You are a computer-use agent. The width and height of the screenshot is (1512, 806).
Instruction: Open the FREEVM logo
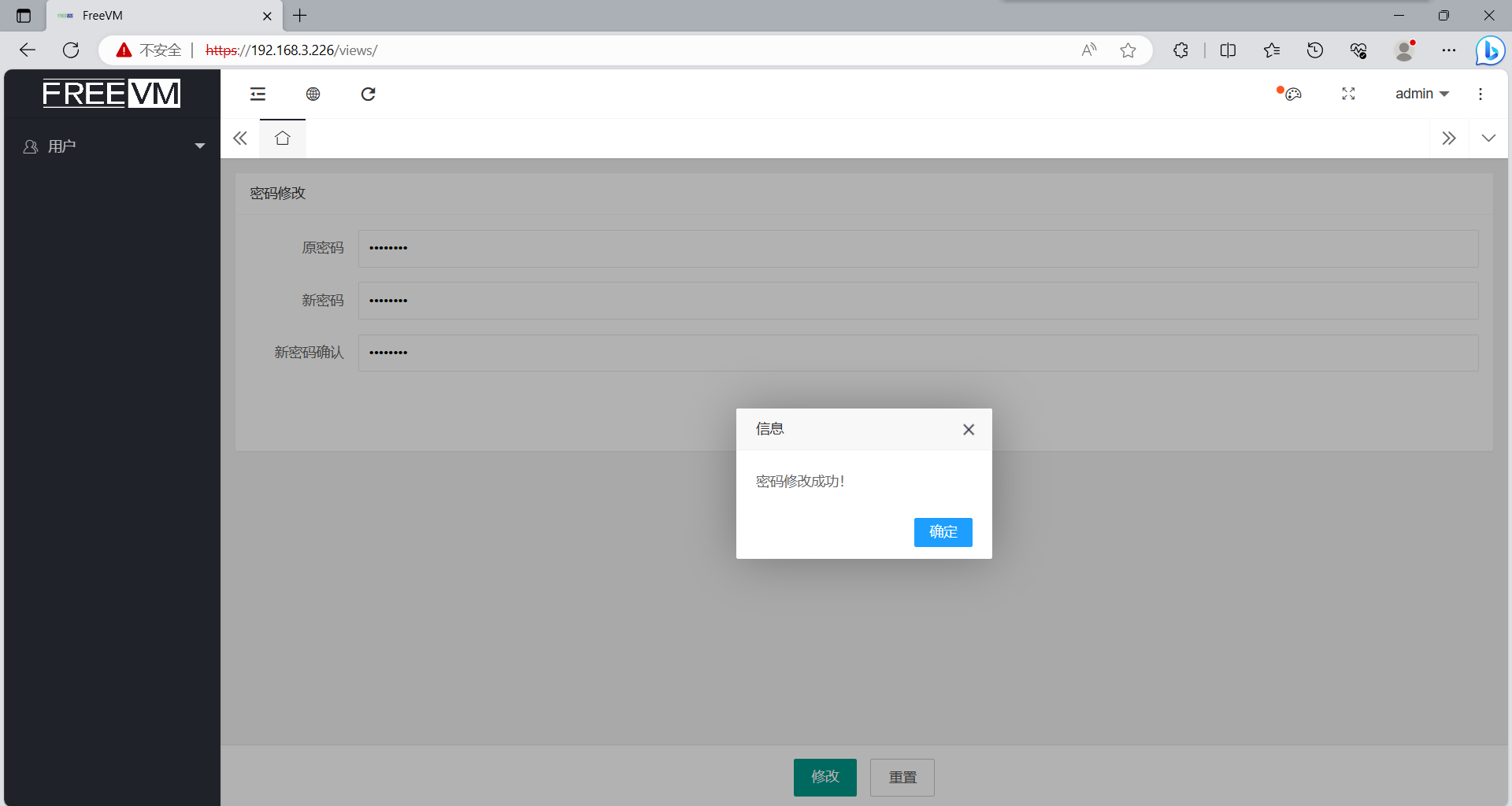click(110, 93)
